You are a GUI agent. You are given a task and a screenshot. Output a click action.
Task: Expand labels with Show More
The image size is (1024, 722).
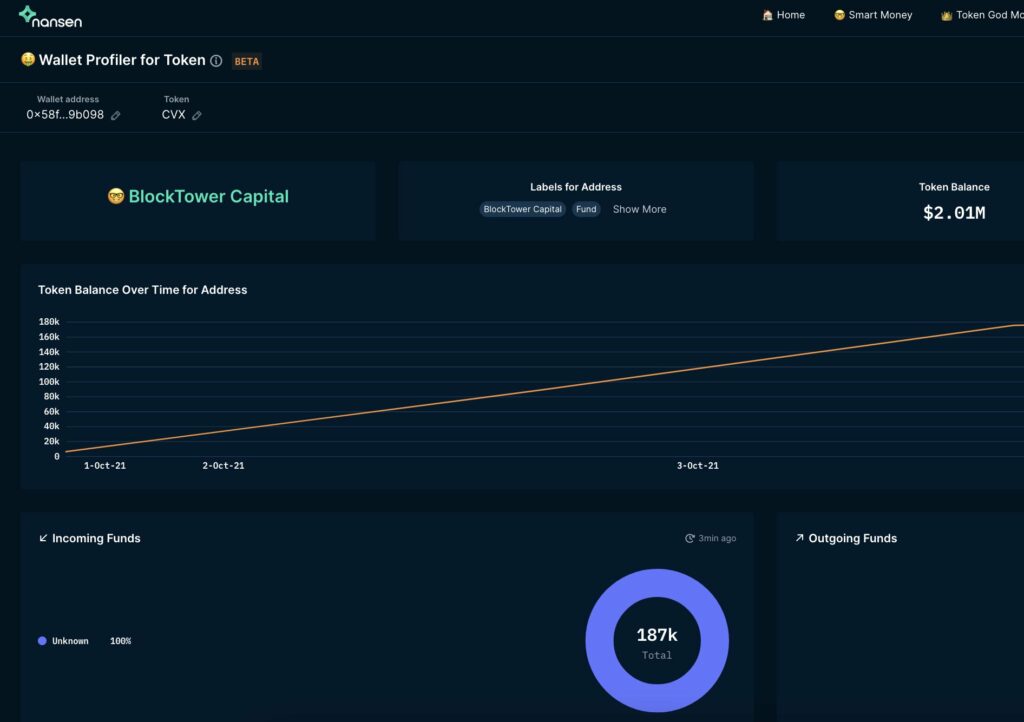pos(639,209)
